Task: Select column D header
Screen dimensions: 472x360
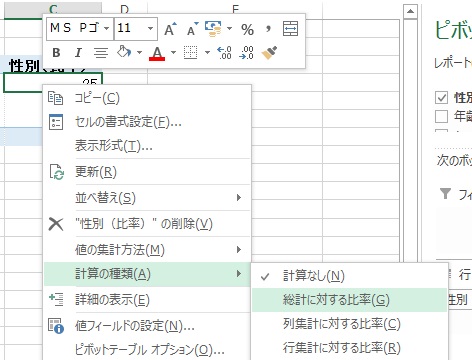Action: point(124,9)
